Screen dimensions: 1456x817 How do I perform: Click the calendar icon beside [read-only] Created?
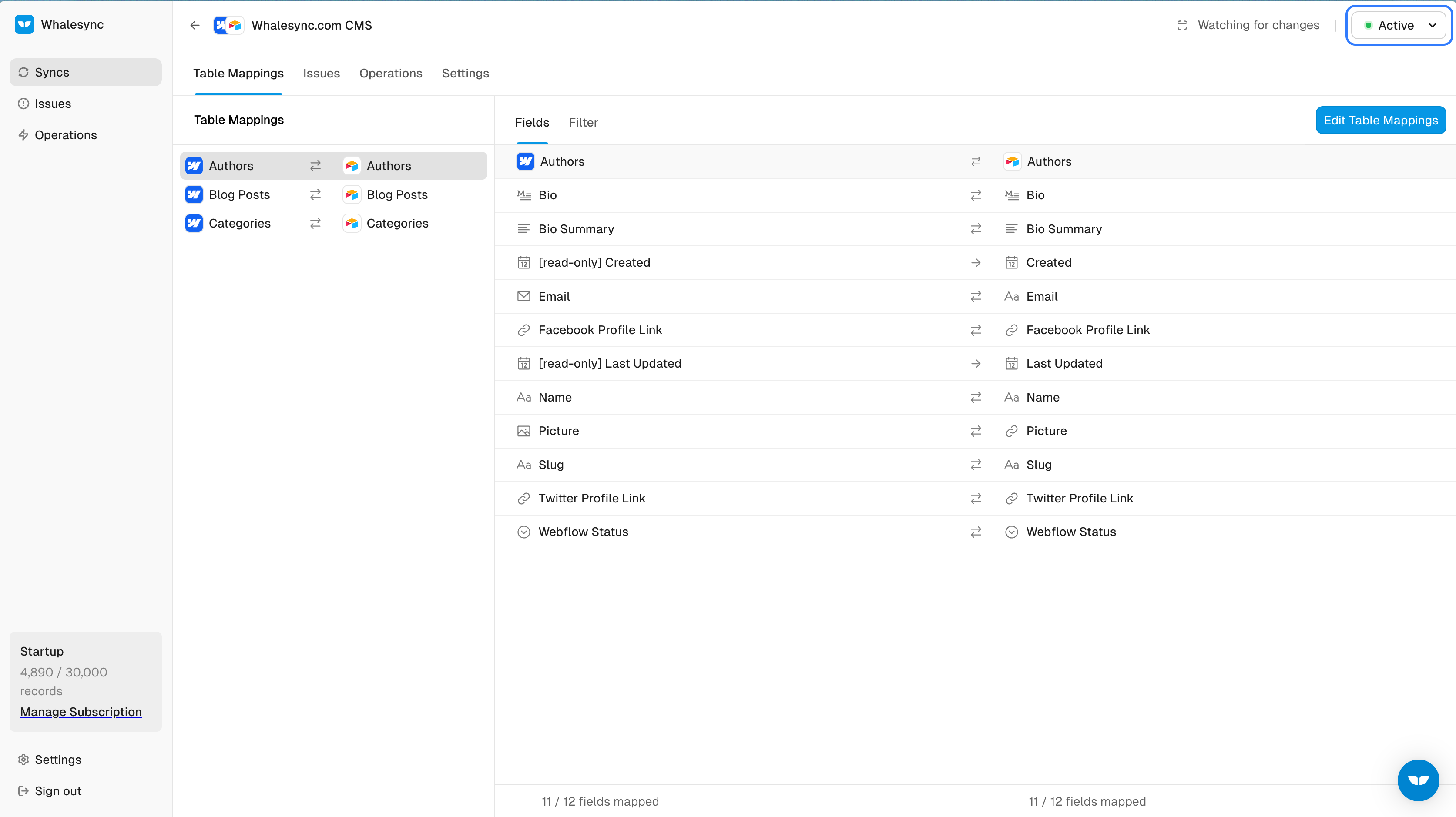coord(524,263)
